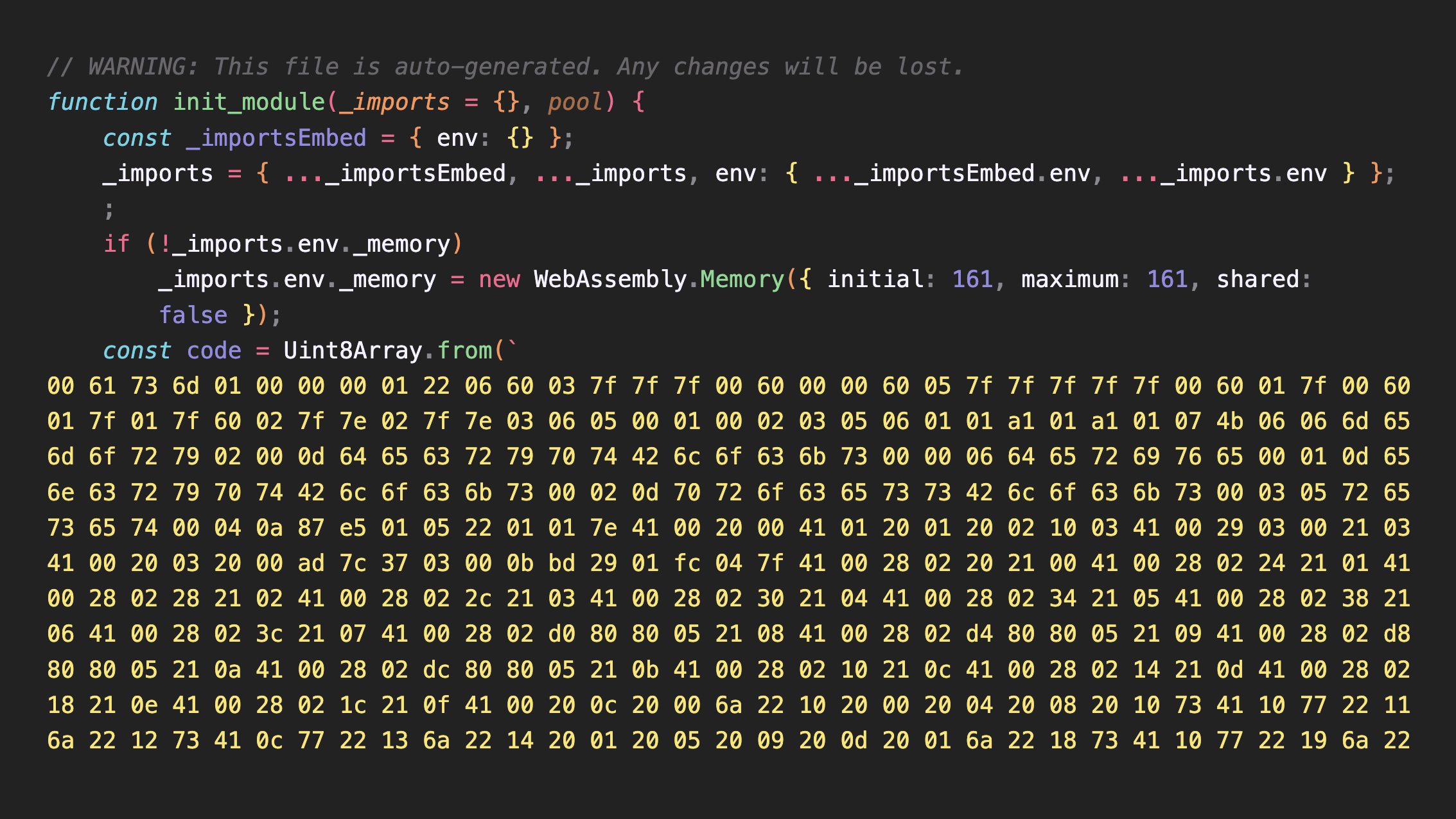This screenshot has width=1456, height=819.
Task: Click the pool parameter
Action: [x=575, y=102]
